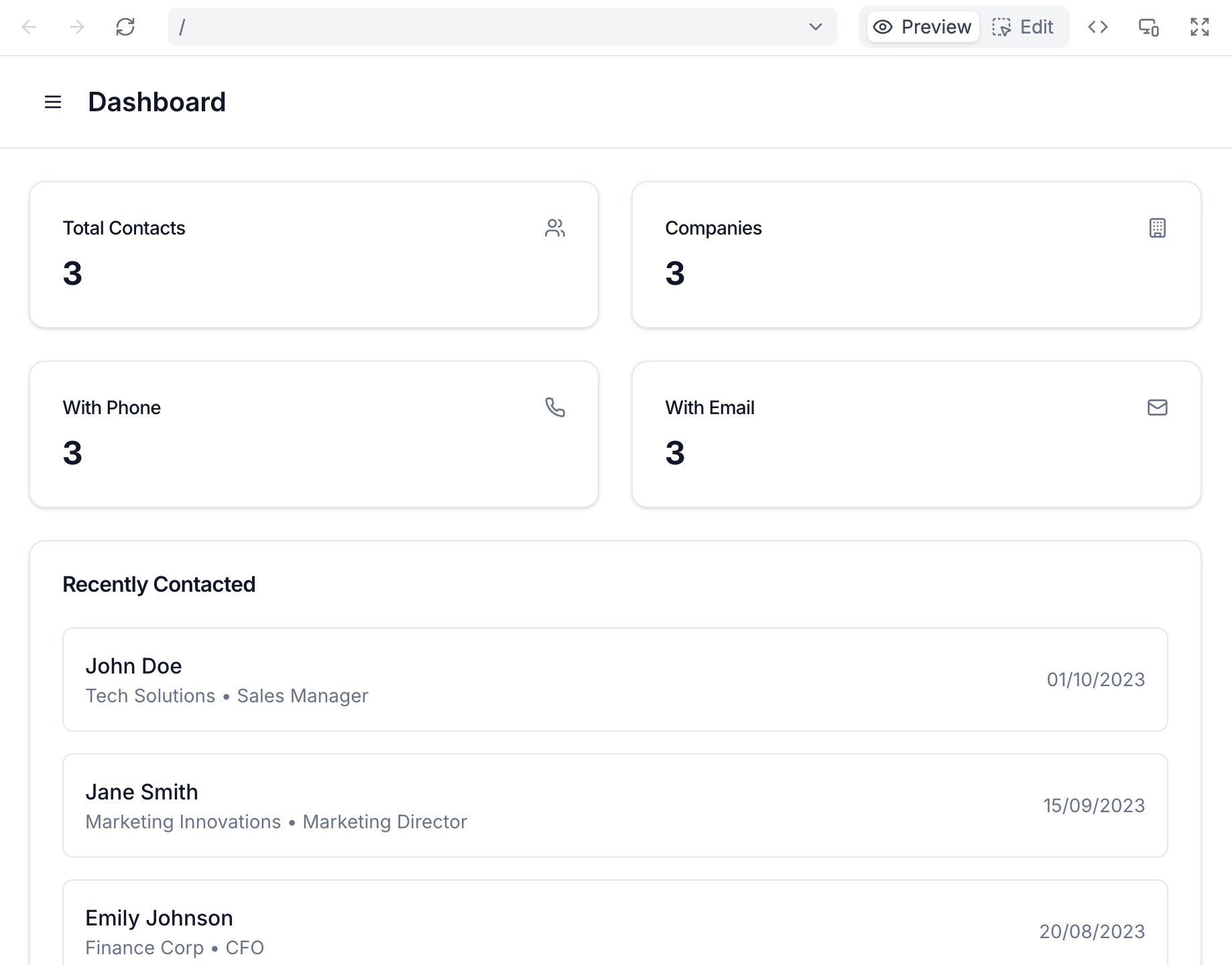The height and width of the screenshot is (965, 1232).
Task: Switch to Edit mode
Action: click(x=1023, y=27)
